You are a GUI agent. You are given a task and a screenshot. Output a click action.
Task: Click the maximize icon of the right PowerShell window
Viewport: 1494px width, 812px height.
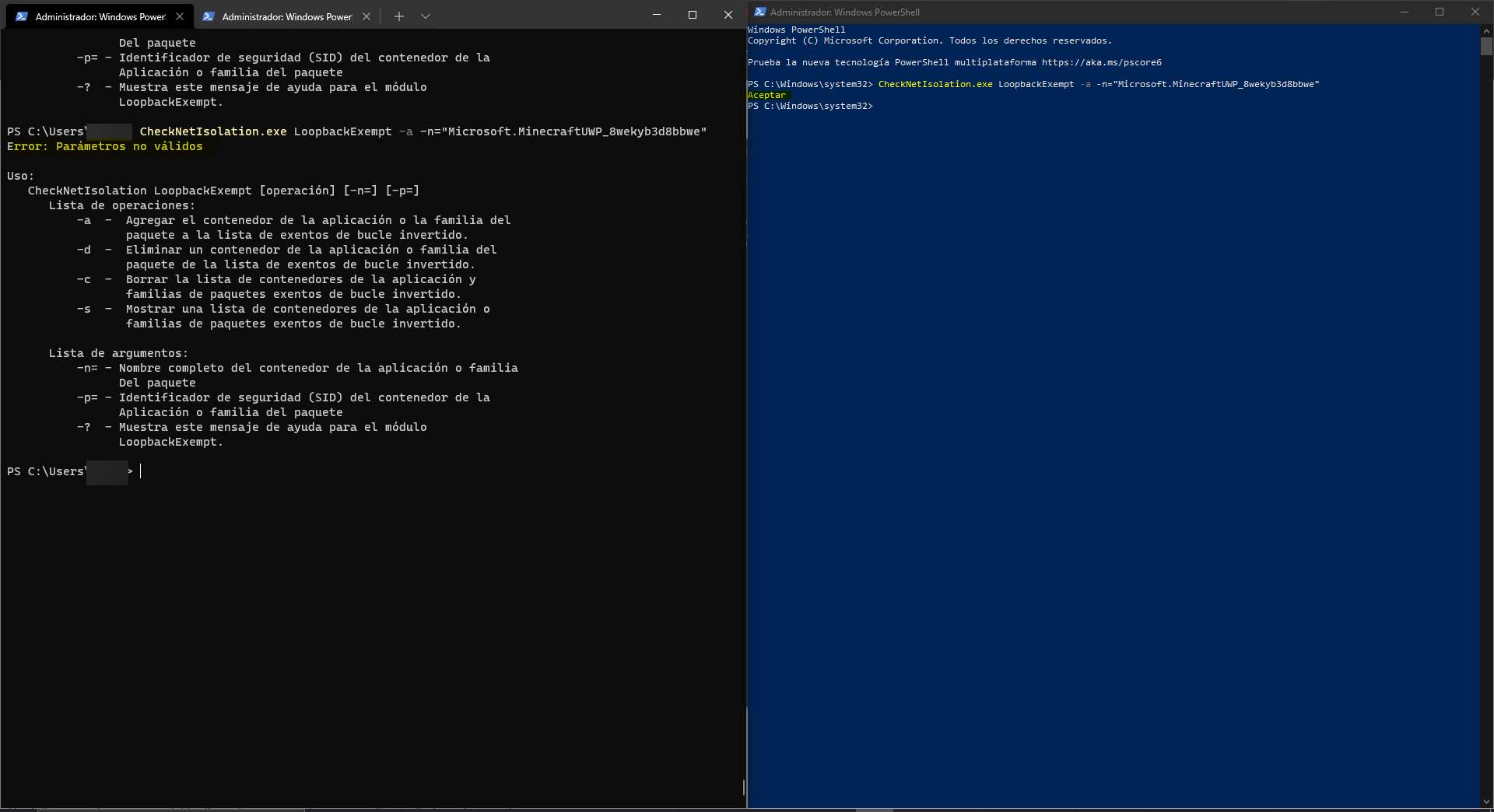[1440, 12]
